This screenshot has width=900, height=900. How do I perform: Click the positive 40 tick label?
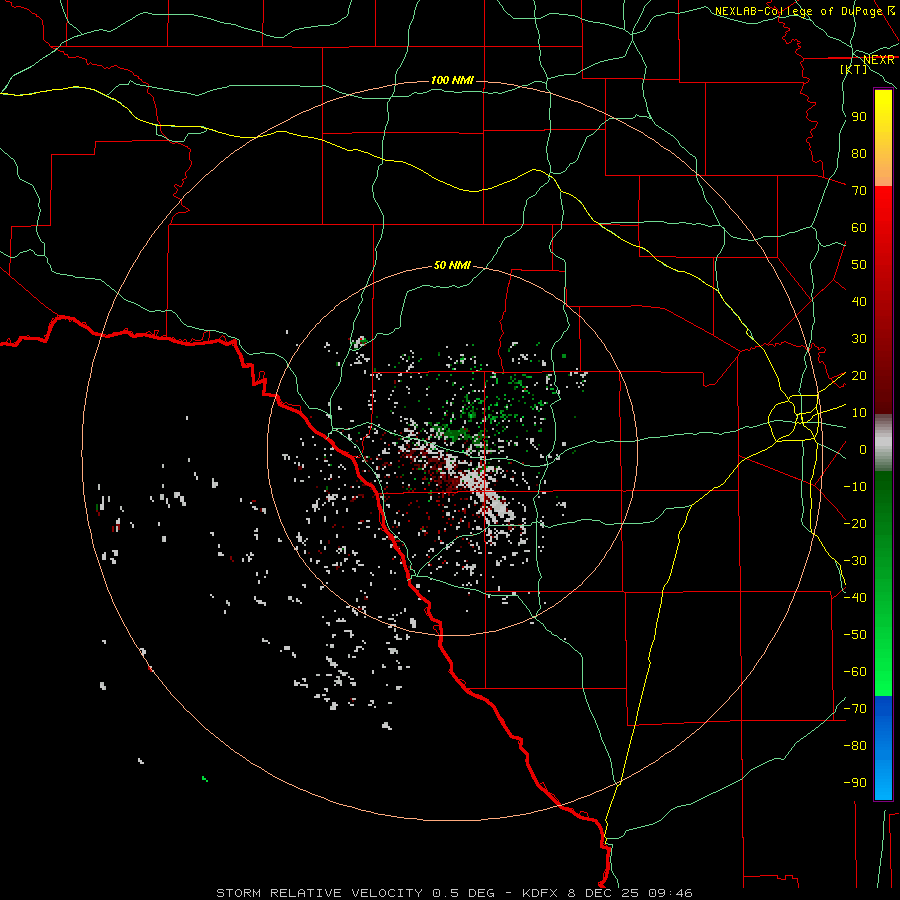(x=859, y=301)
